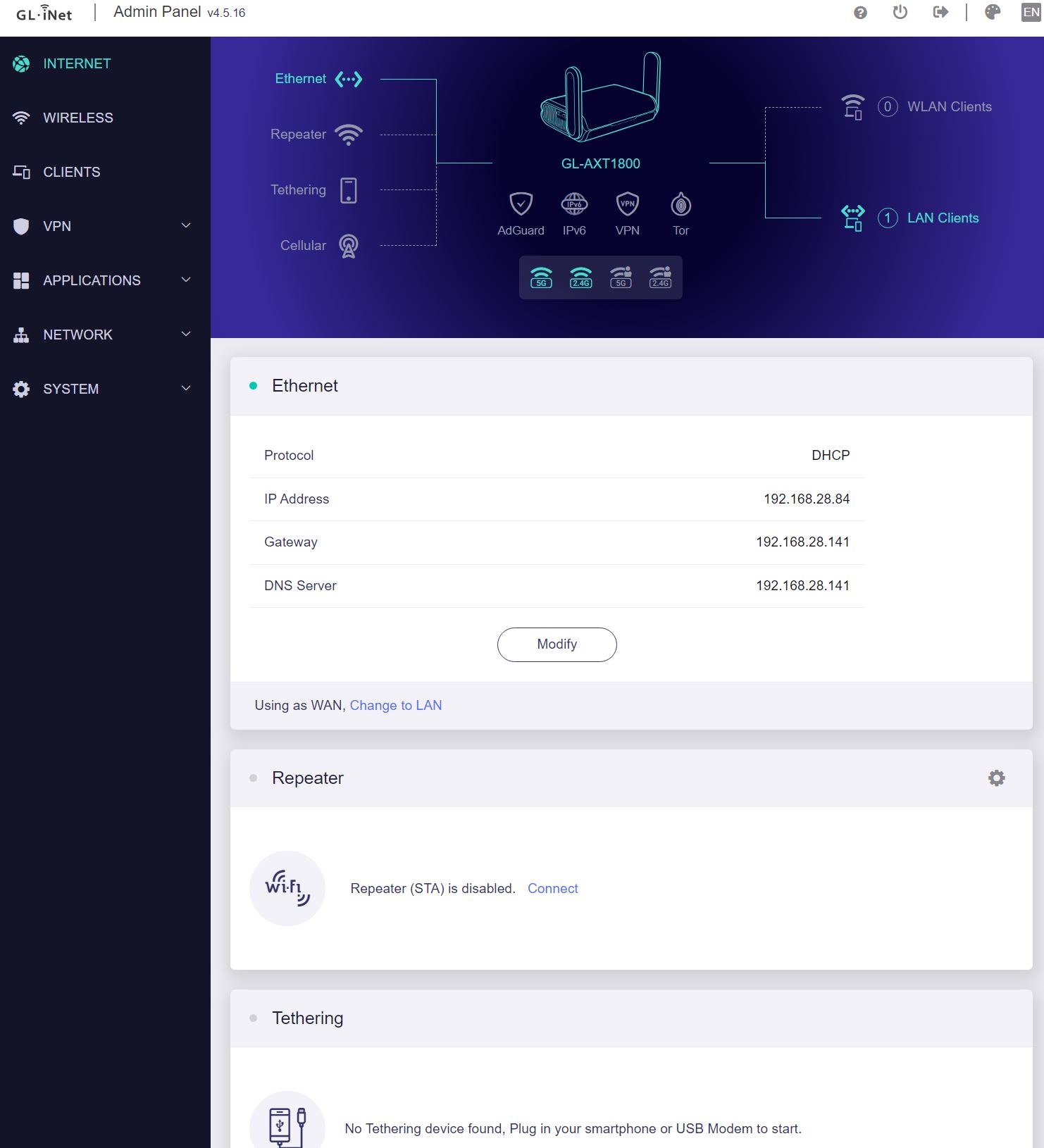Image resolution: width=1044 pixels, height=1148 pixels.
Task: Click the Repeater label in diagram
Action: (298, 135)
